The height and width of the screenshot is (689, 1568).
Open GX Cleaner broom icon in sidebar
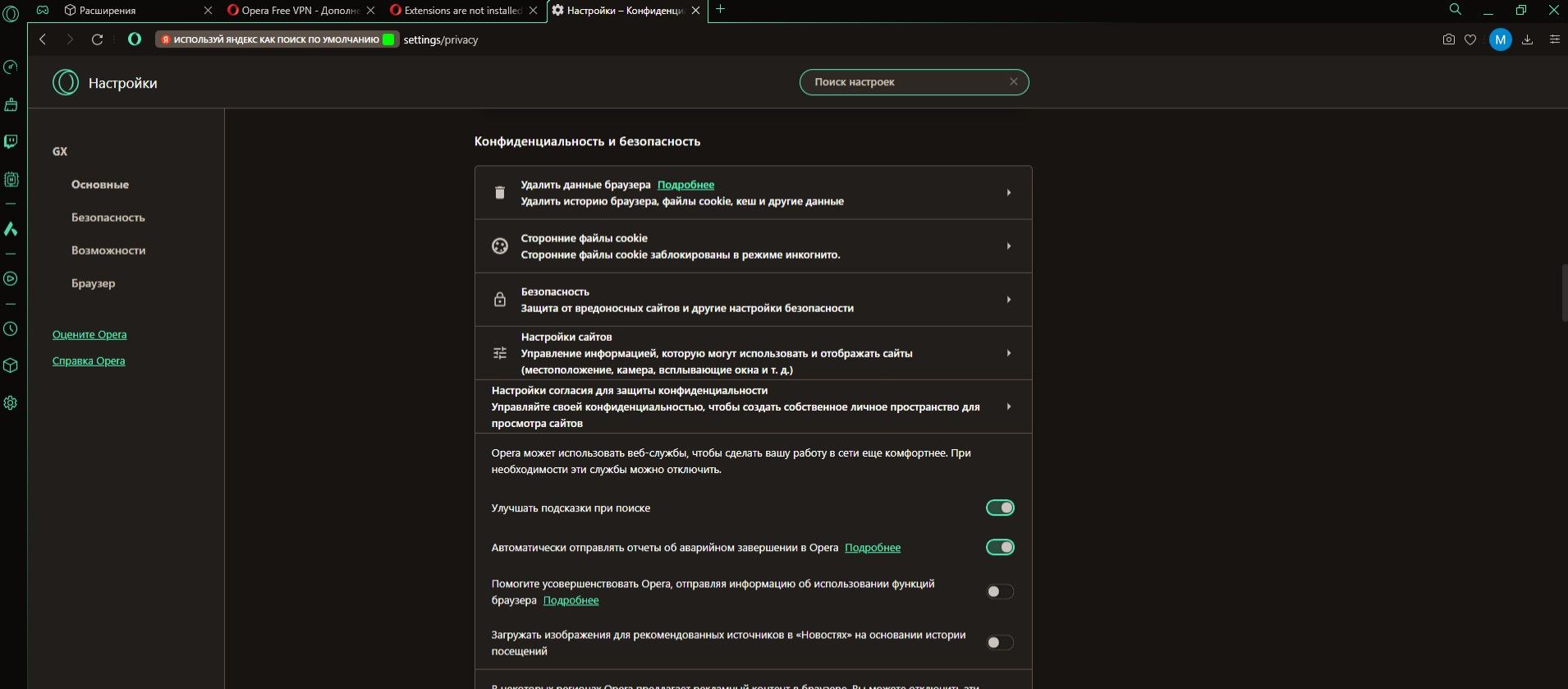[x=11, y=104]
